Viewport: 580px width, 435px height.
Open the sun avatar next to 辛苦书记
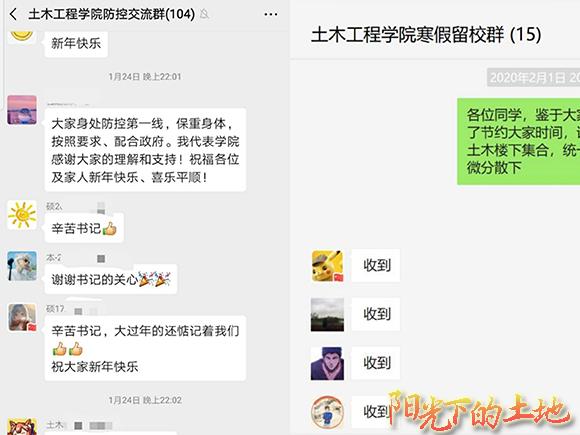click(x=22, y=215)
